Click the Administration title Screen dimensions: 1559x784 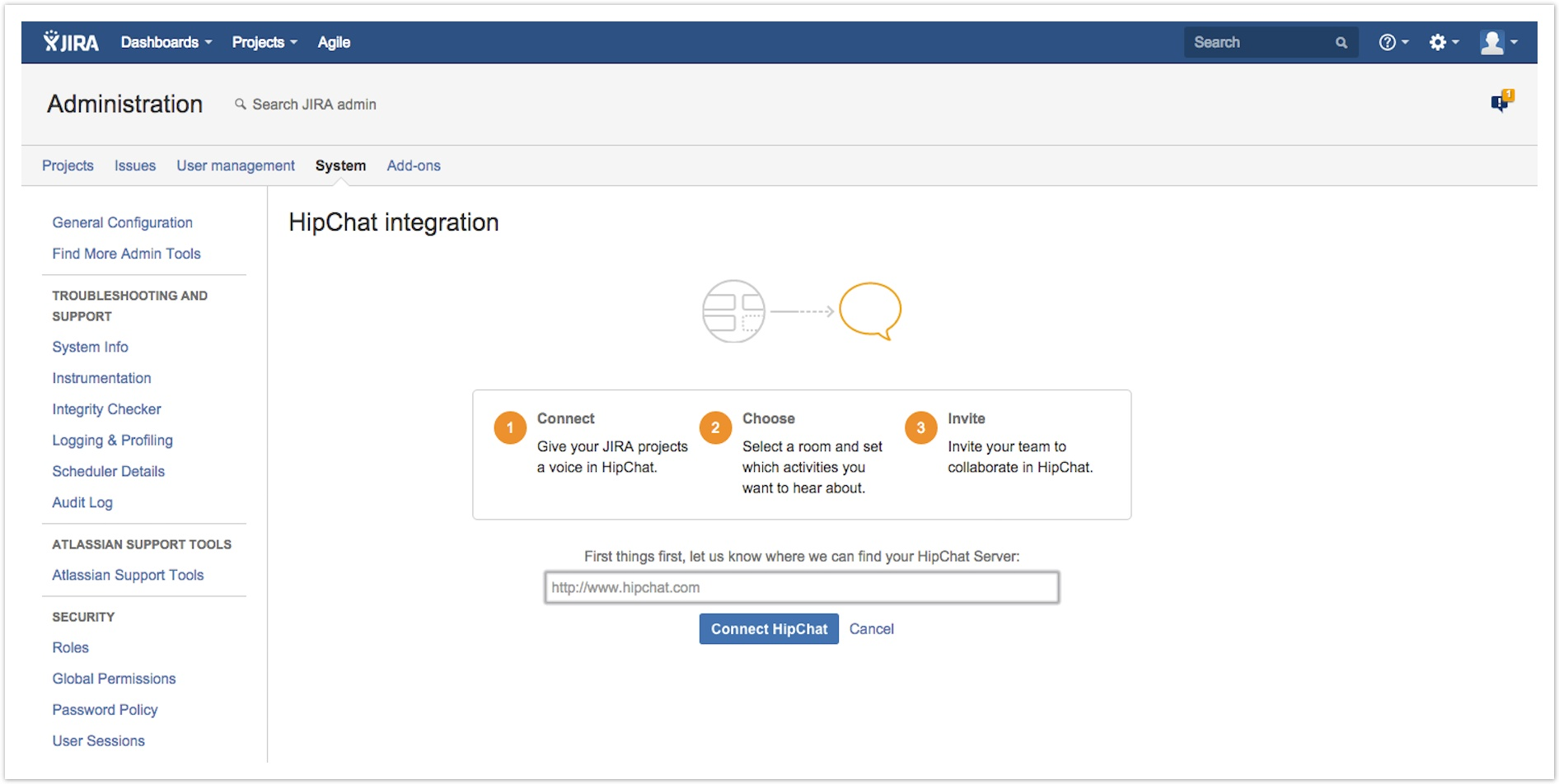point(124,104)
